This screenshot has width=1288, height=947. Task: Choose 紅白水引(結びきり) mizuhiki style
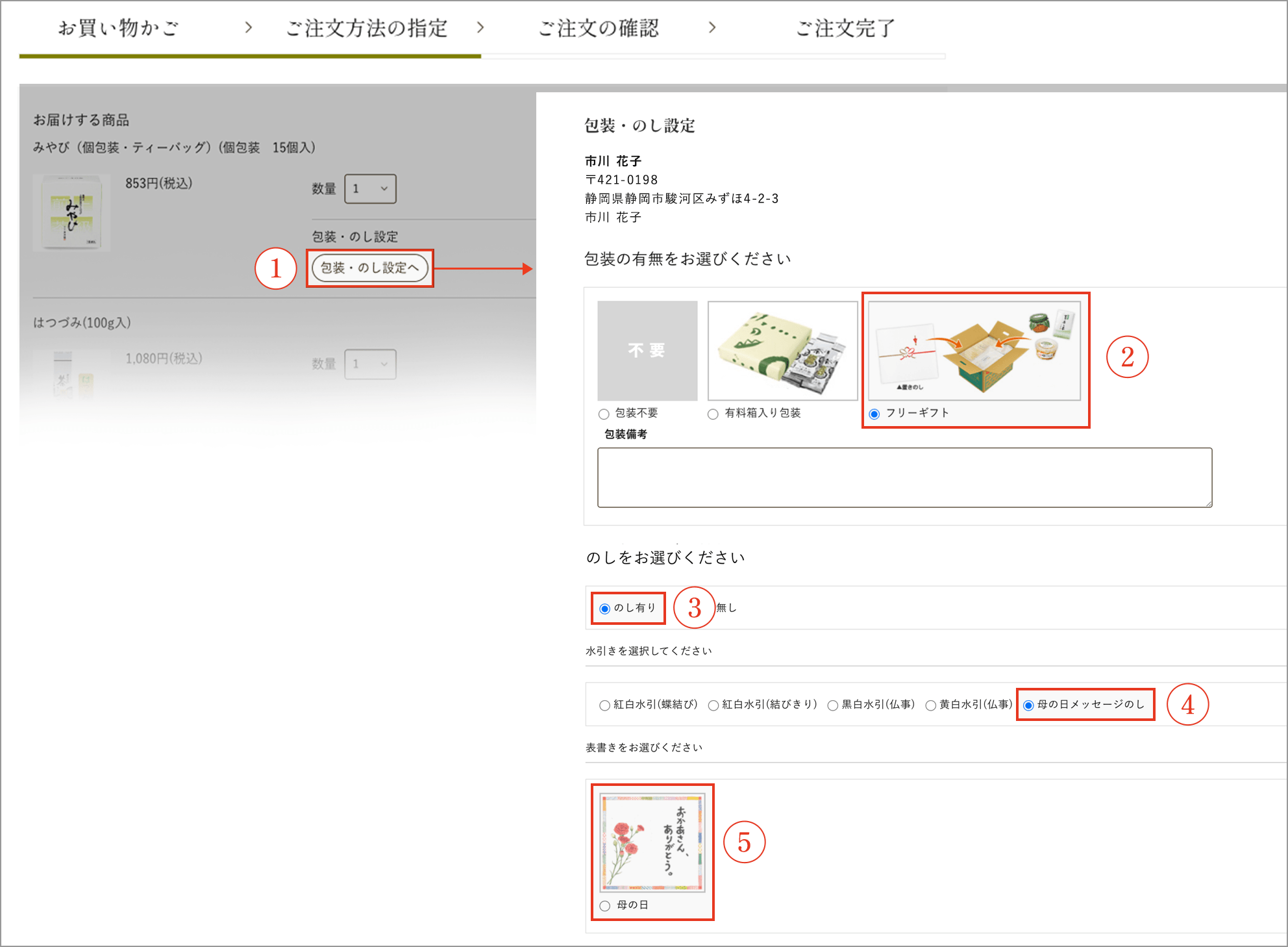click(713, 704)
